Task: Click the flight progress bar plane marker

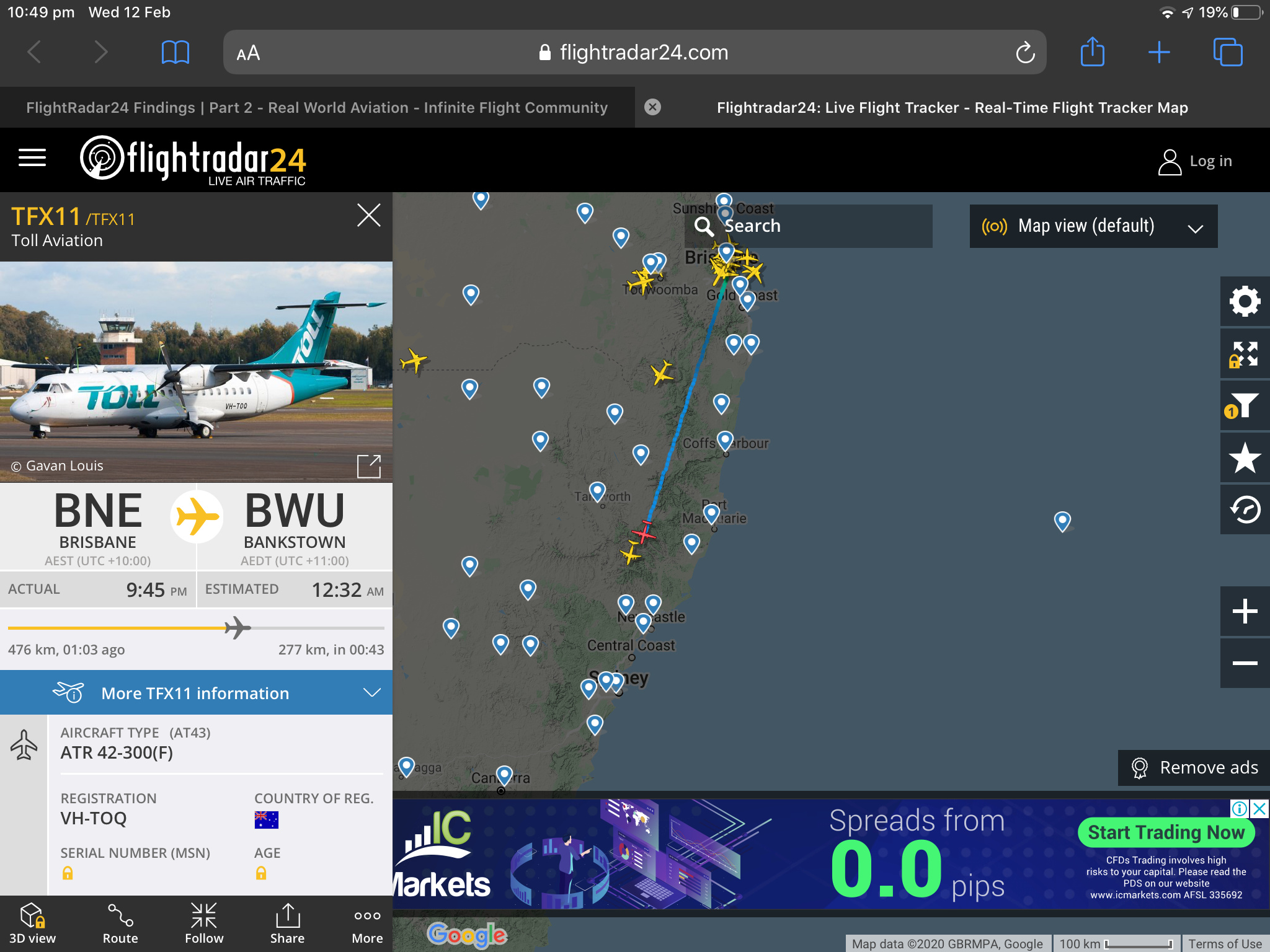Action: click(238, 628)
